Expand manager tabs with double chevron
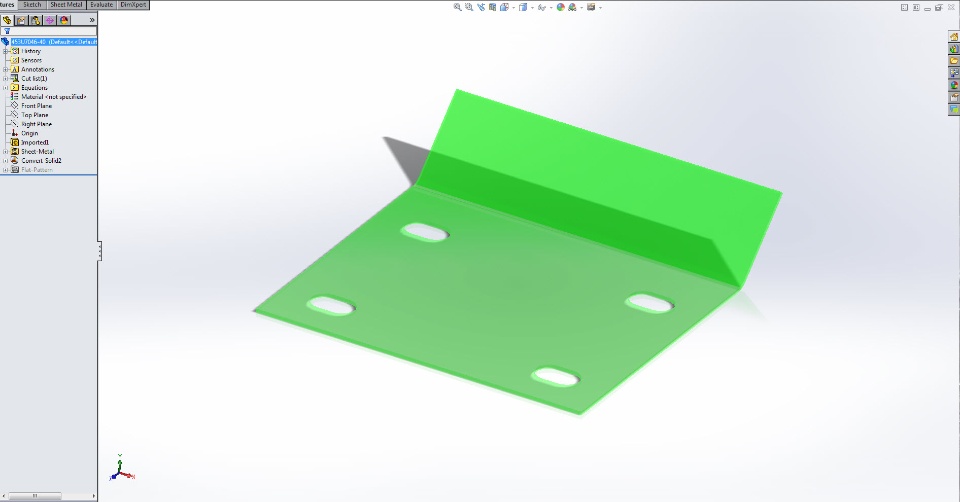This screenshot has width=960, height=502. pyautogui.click(x=92, y=20)
